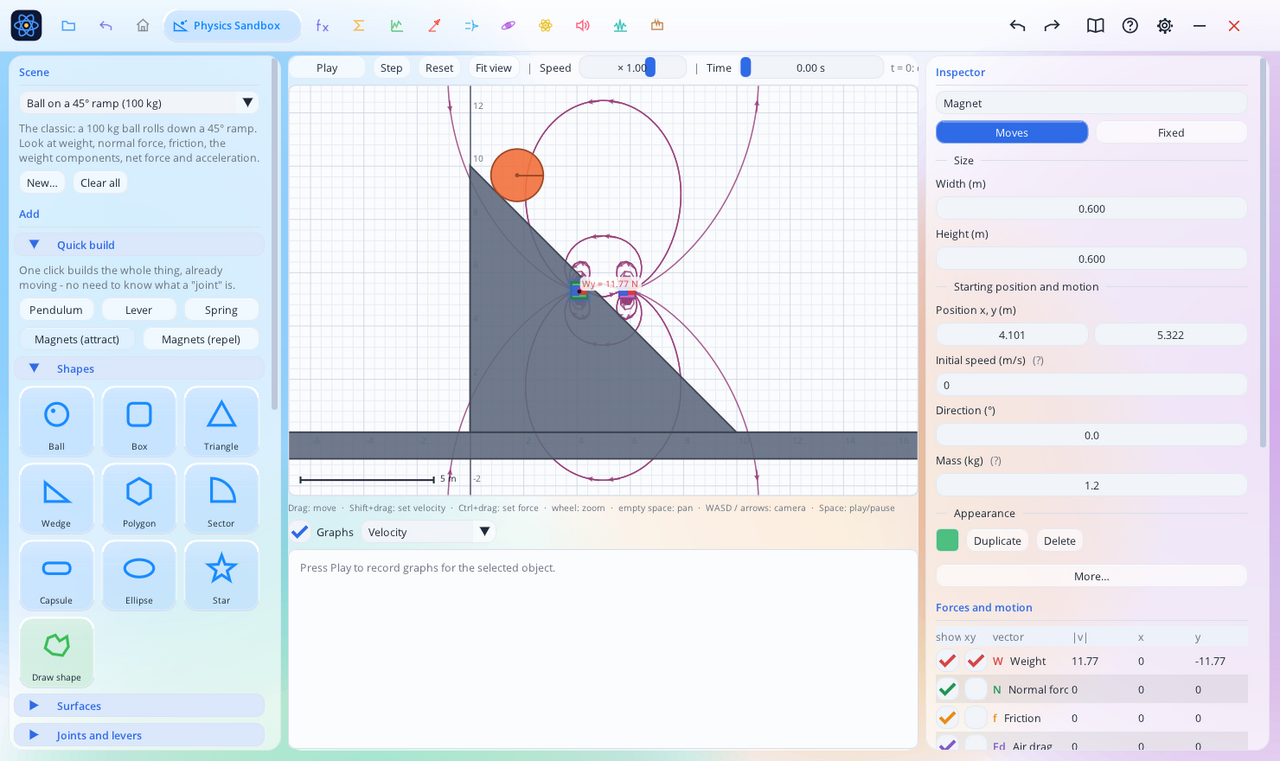Toggle xy components checkbox for Weight
1280x761 pixels.
(x=975, y=661)
